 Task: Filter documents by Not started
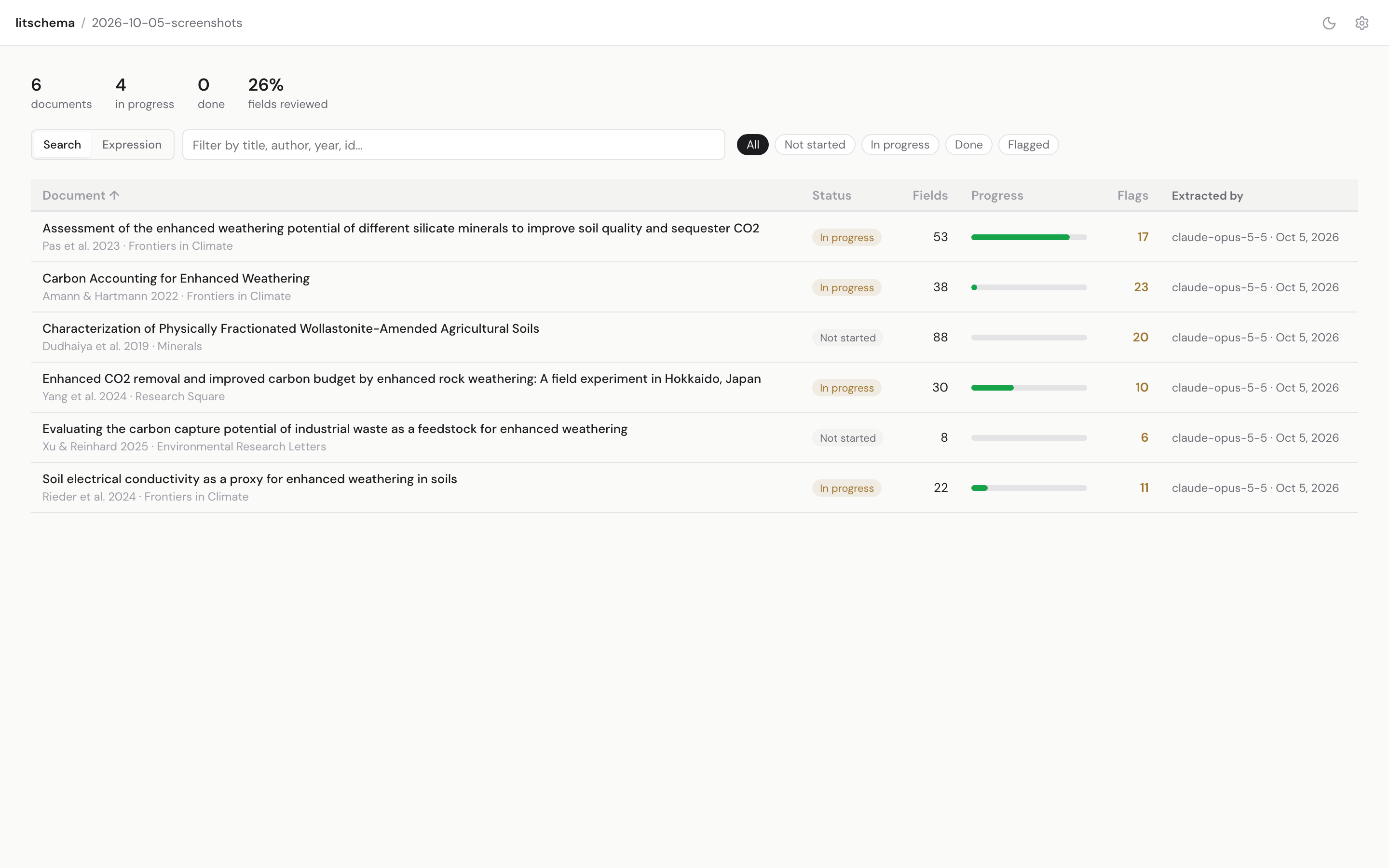click(x=815, y=145)
